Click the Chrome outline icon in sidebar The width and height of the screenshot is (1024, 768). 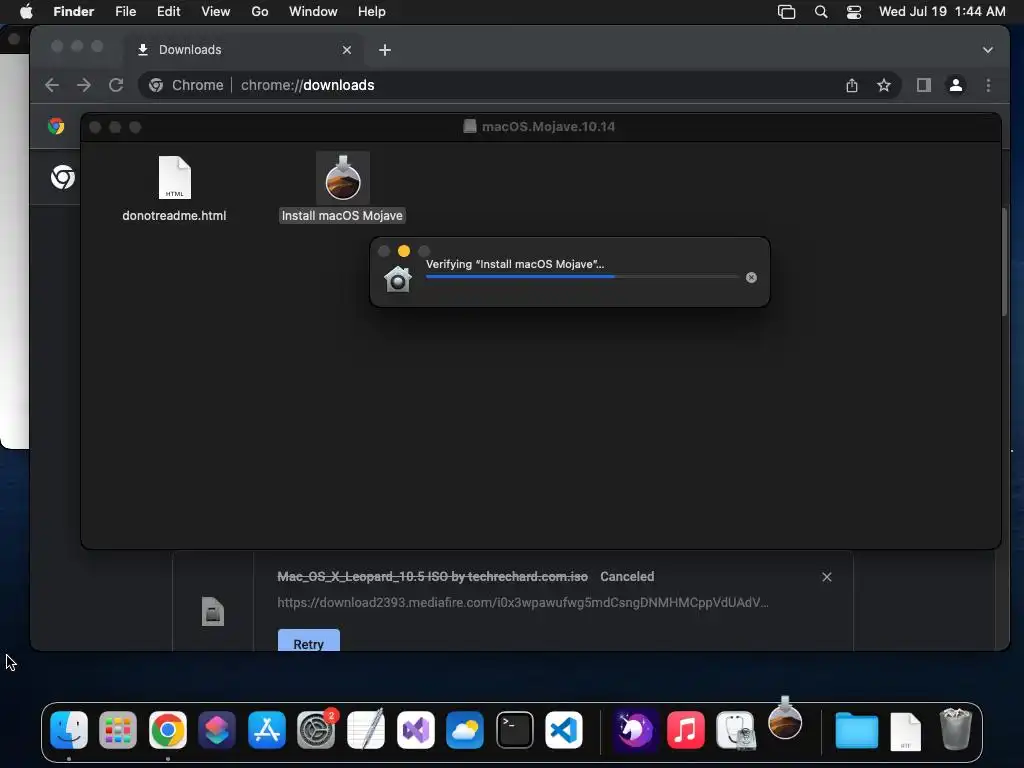point(63,177)
